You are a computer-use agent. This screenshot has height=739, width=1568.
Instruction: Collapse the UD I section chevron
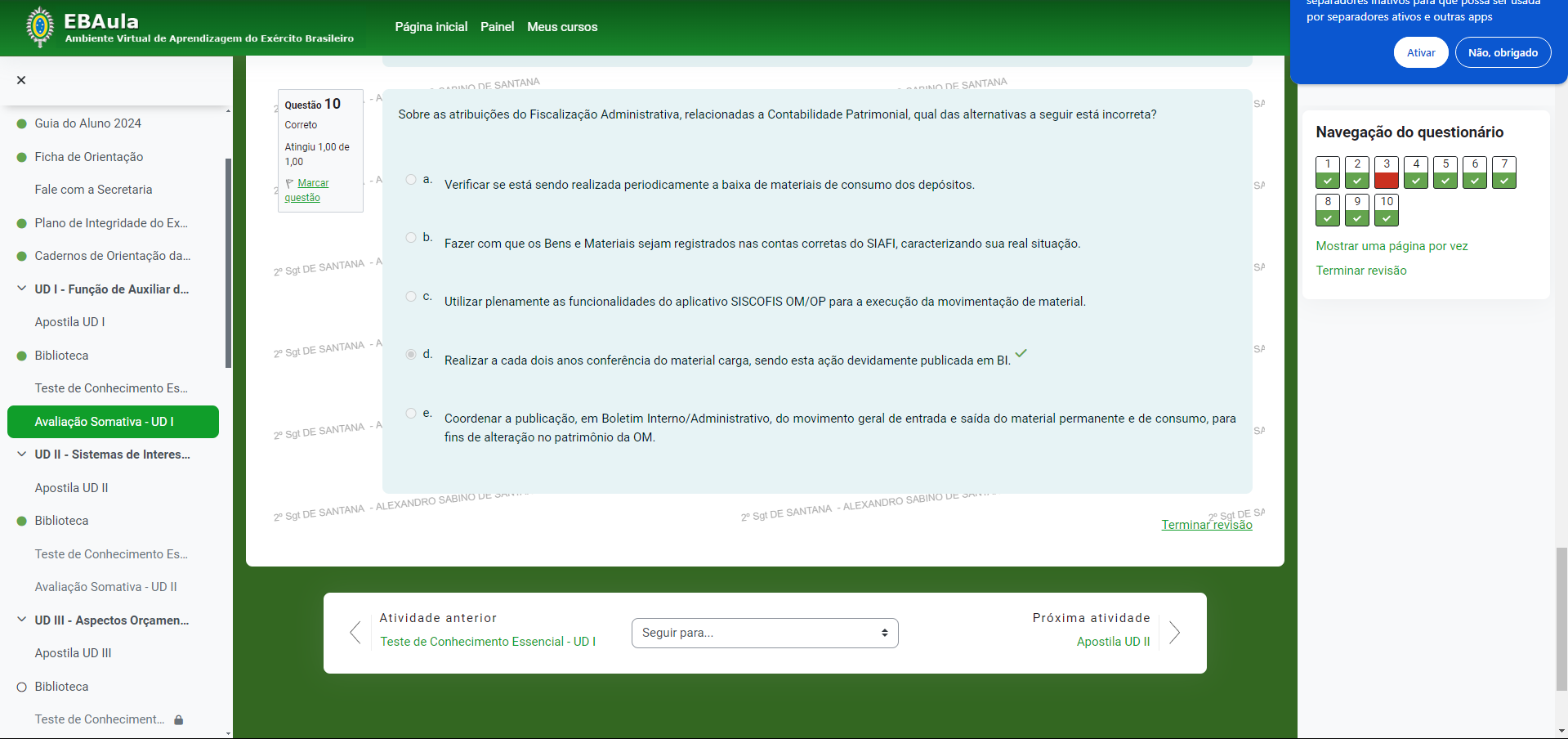coord(22,289)
